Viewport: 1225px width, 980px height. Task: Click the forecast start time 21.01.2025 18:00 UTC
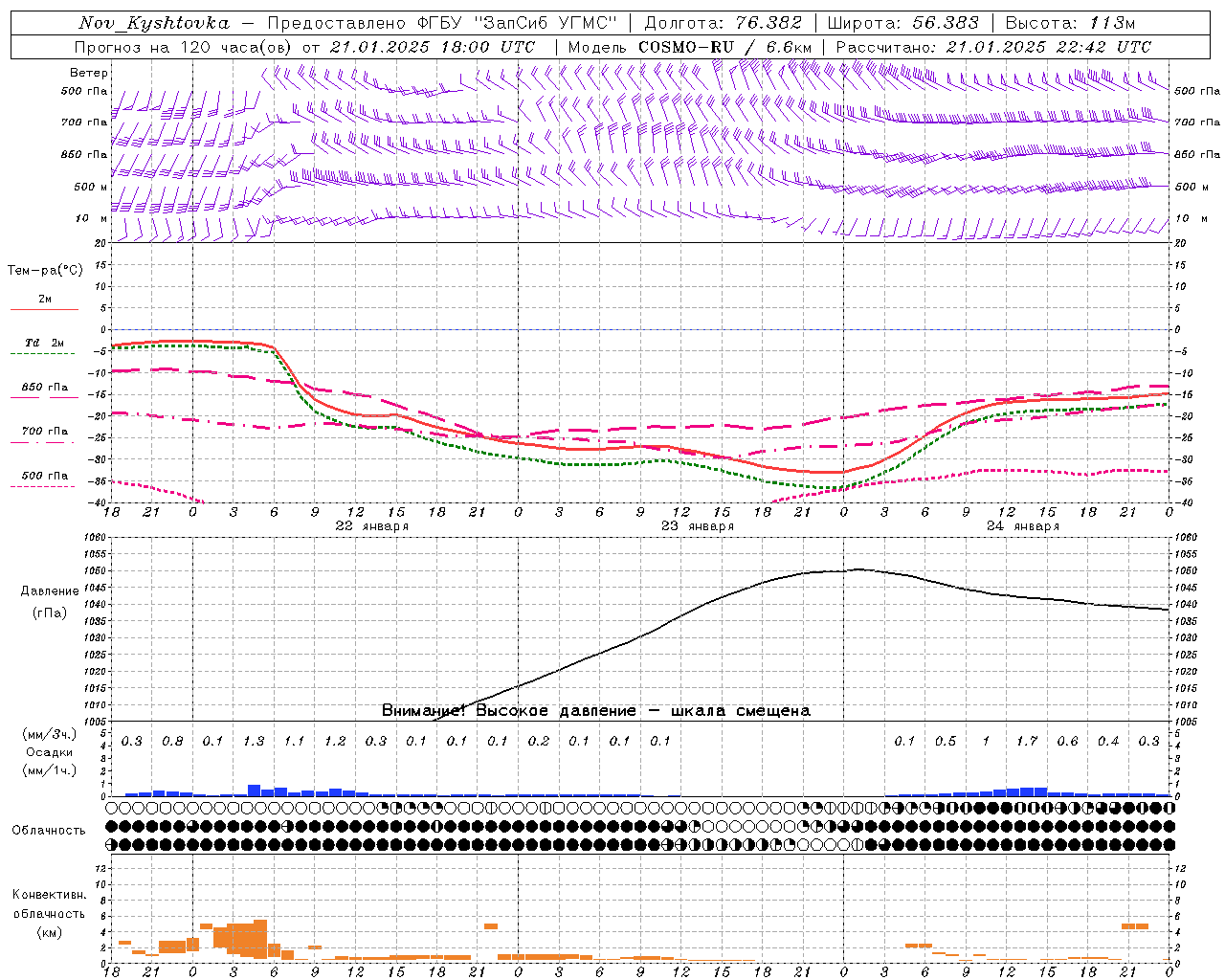click(433, 47)
